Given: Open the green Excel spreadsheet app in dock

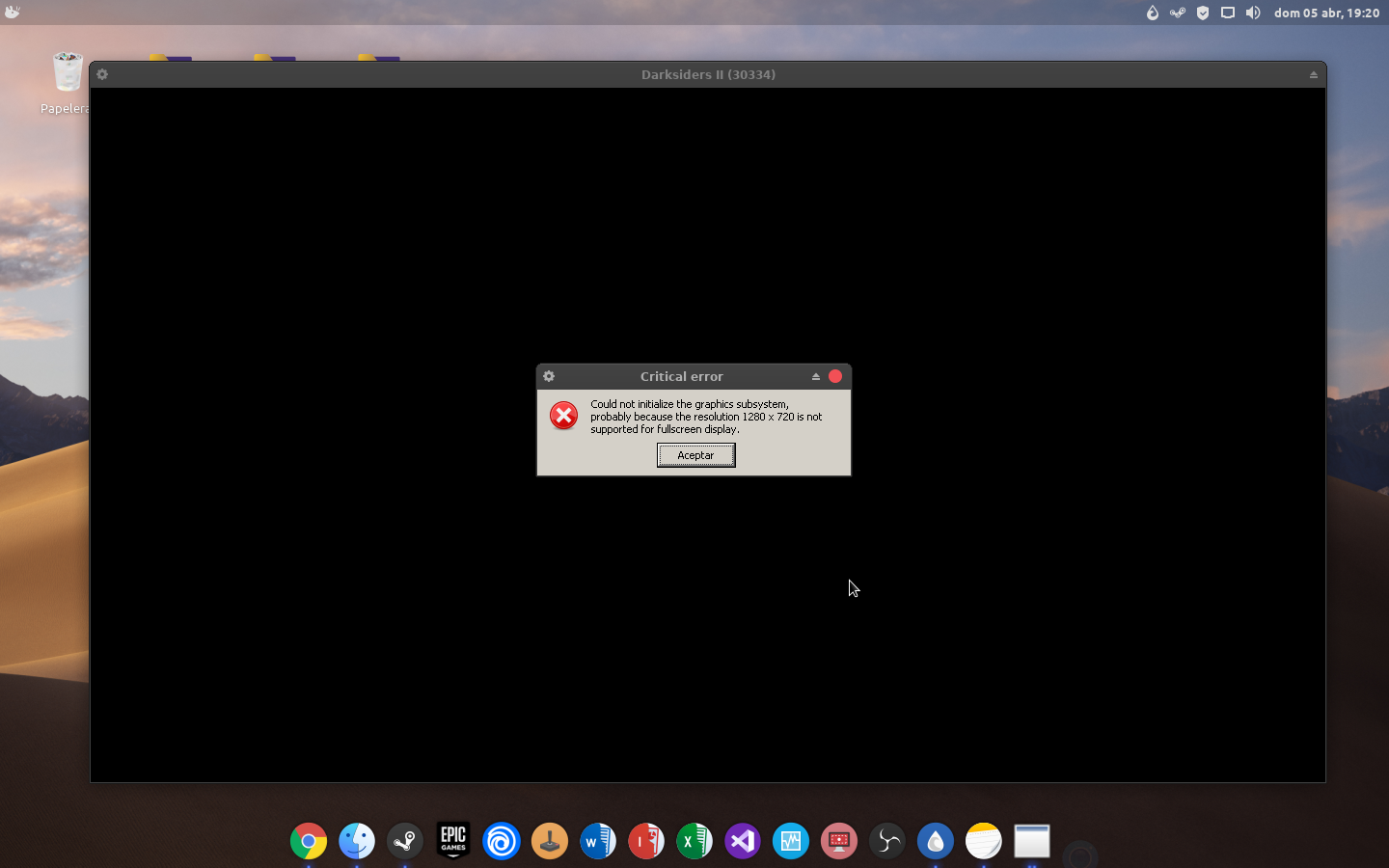Looking at the screenshot, I should pyautogui.click(x=694, y=841).
